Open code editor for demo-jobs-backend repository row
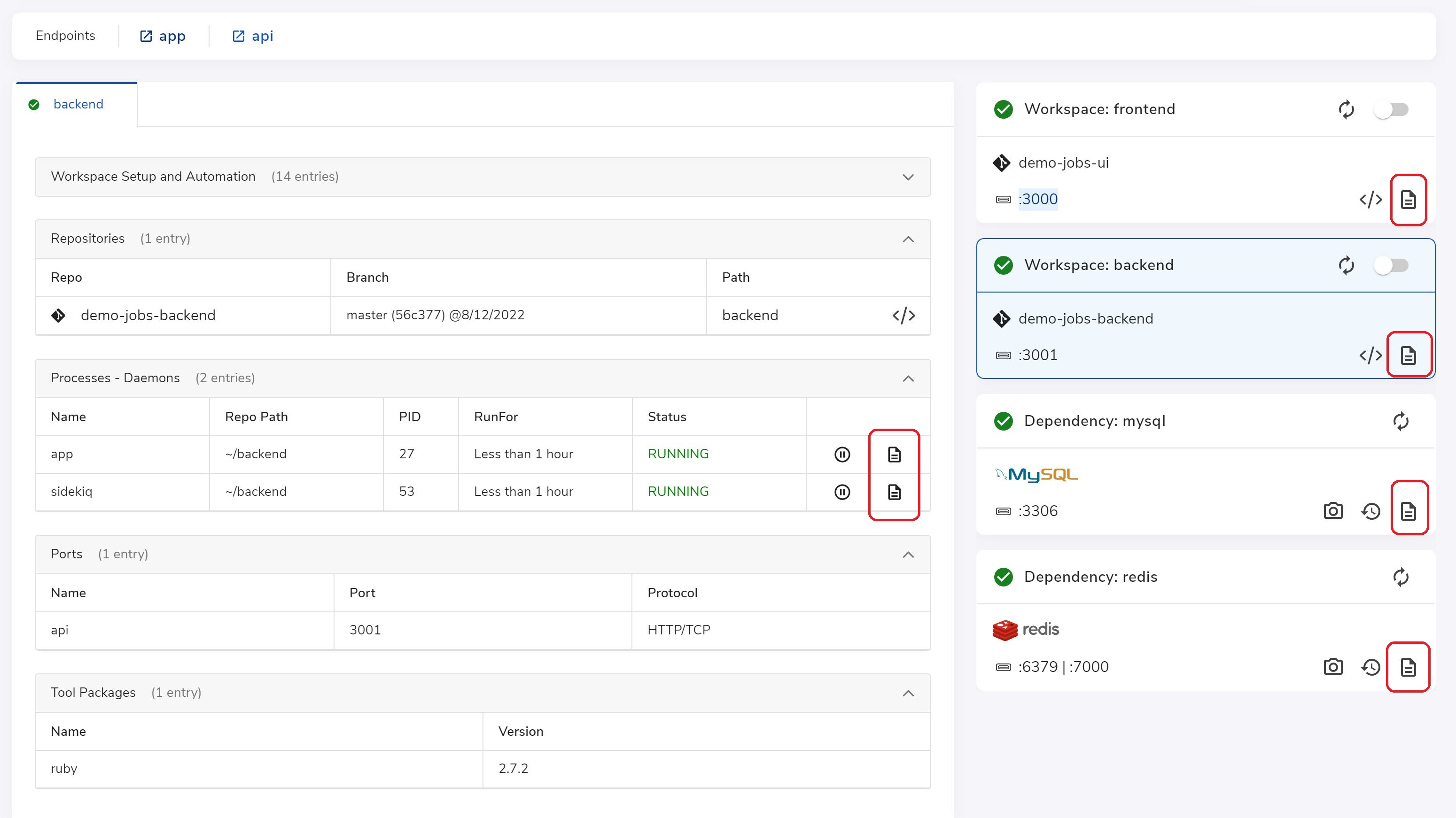This screenshot has height=818, width=1456. coord(903,315)
